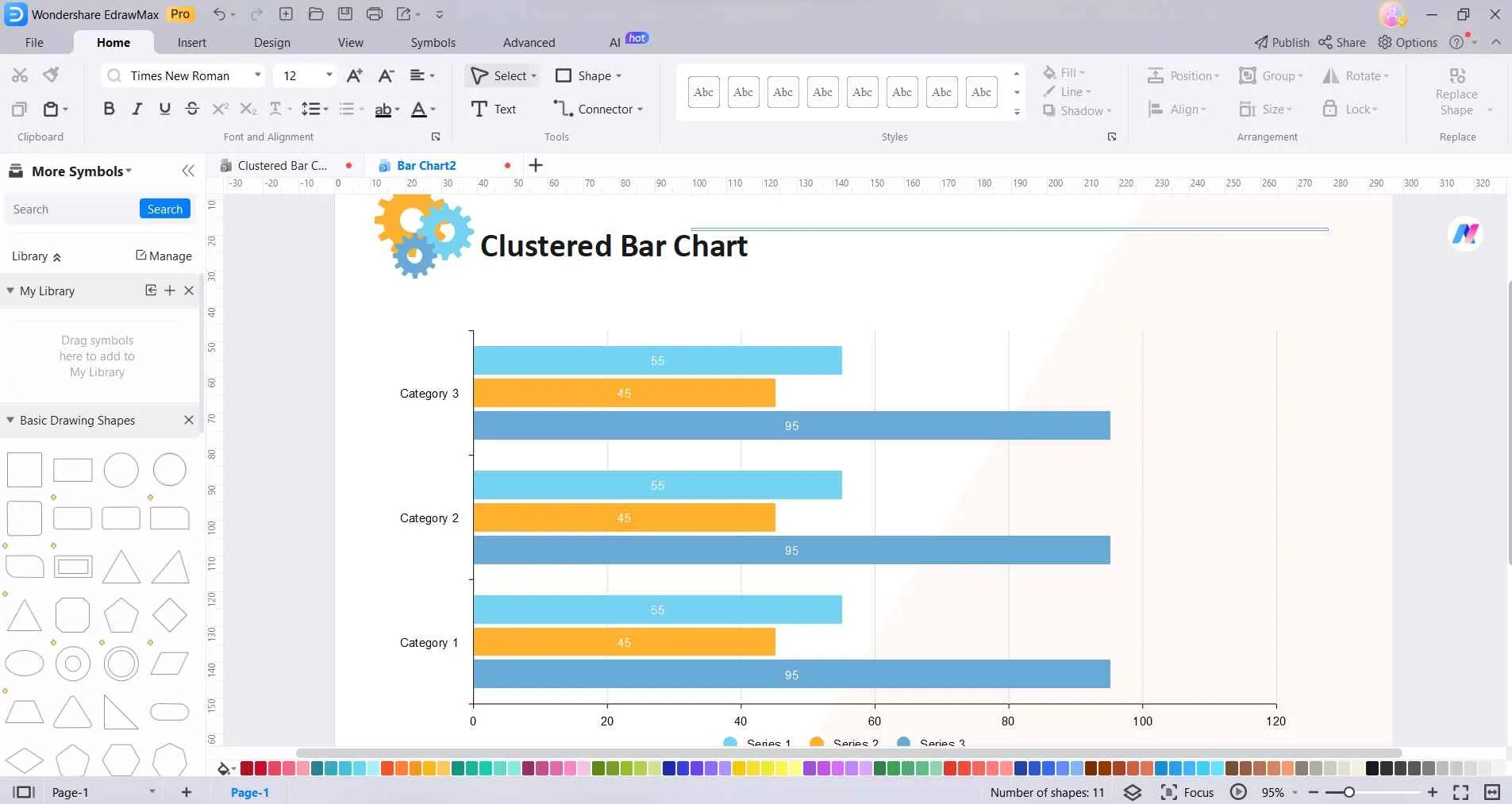Pick the black color swatch
1512x804 pixels.
pos(1372,768)
